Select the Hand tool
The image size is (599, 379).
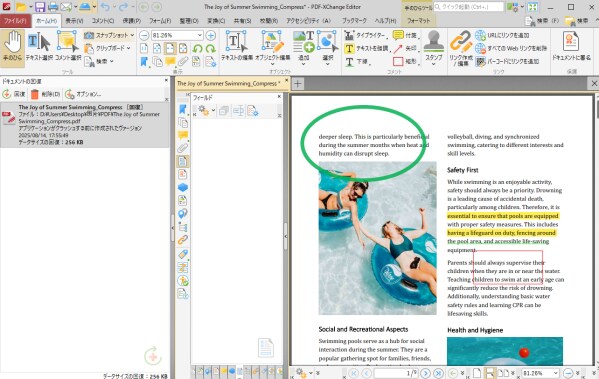click(13, 47)
